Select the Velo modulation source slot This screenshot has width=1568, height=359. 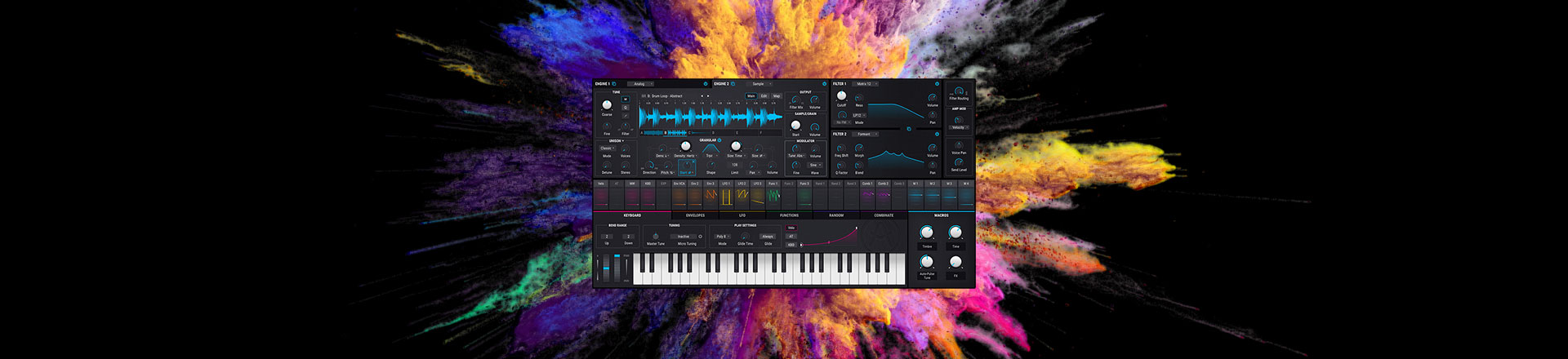[601, 194]
